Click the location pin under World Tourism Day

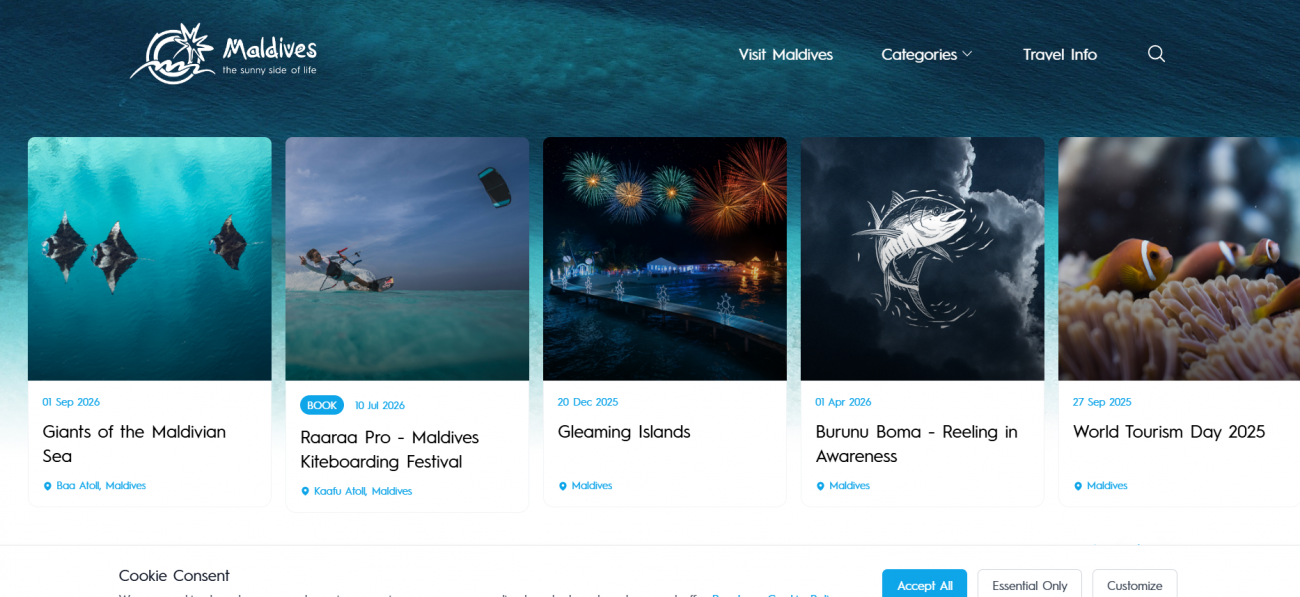pos(1078,486)
